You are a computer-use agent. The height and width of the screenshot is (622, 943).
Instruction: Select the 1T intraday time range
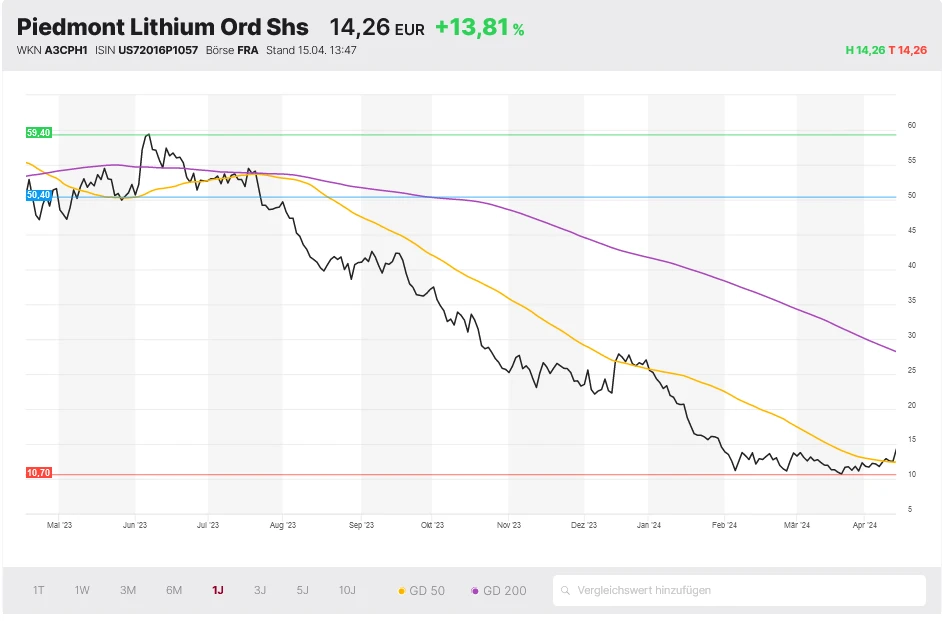38,591
